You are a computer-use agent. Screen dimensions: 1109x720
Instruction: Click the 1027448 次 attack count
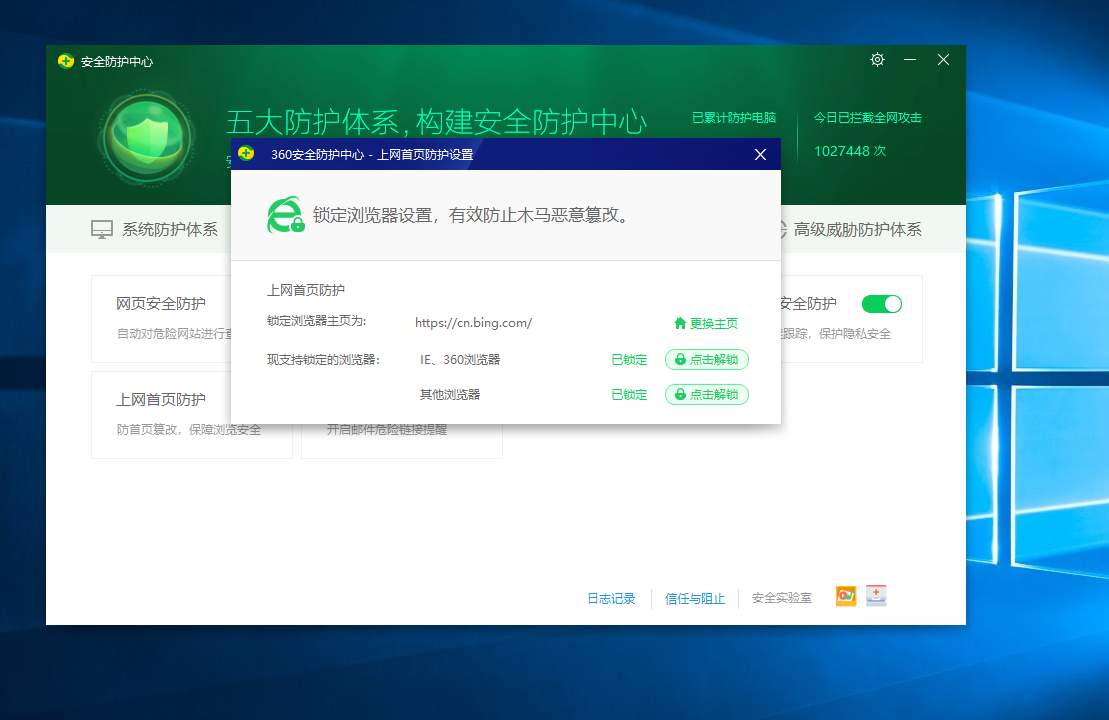coord(849,151)
